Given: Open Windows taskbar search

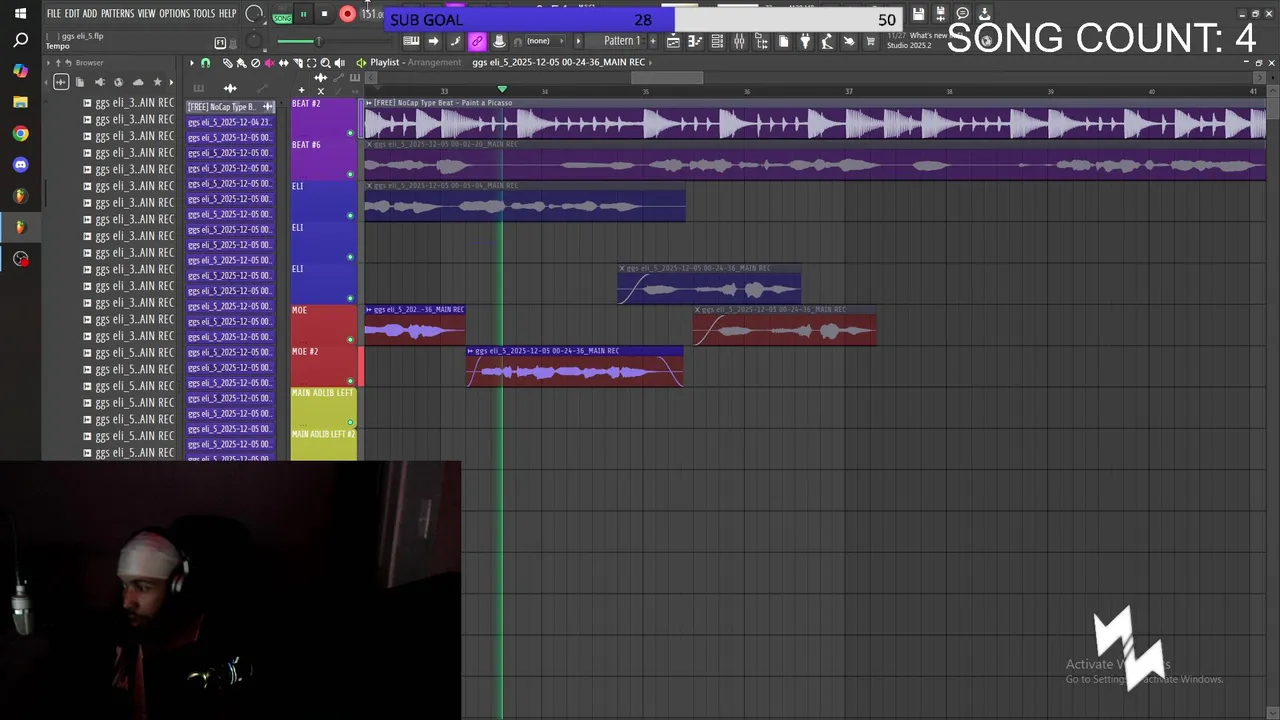Looking at the screenshot, I should (20, 41).
